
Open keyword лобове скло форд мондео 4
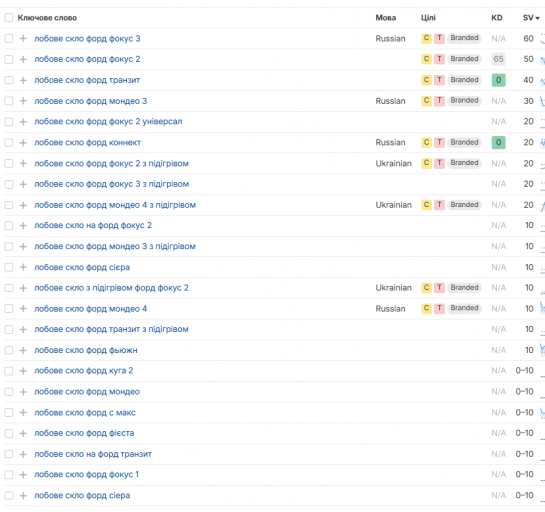coord(90,309)
